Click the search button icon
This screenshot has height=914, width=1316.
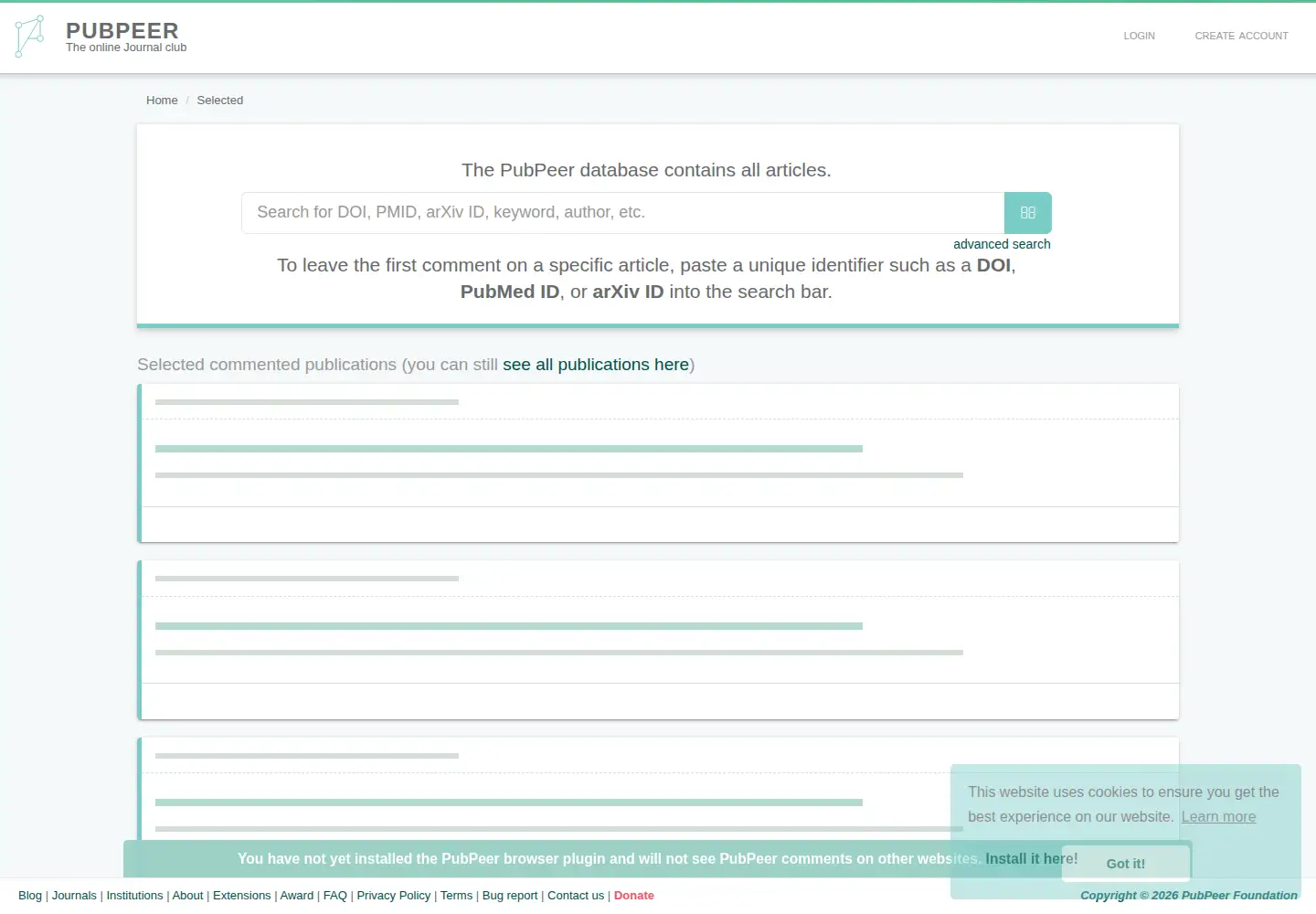click(x=1028, y=213)
